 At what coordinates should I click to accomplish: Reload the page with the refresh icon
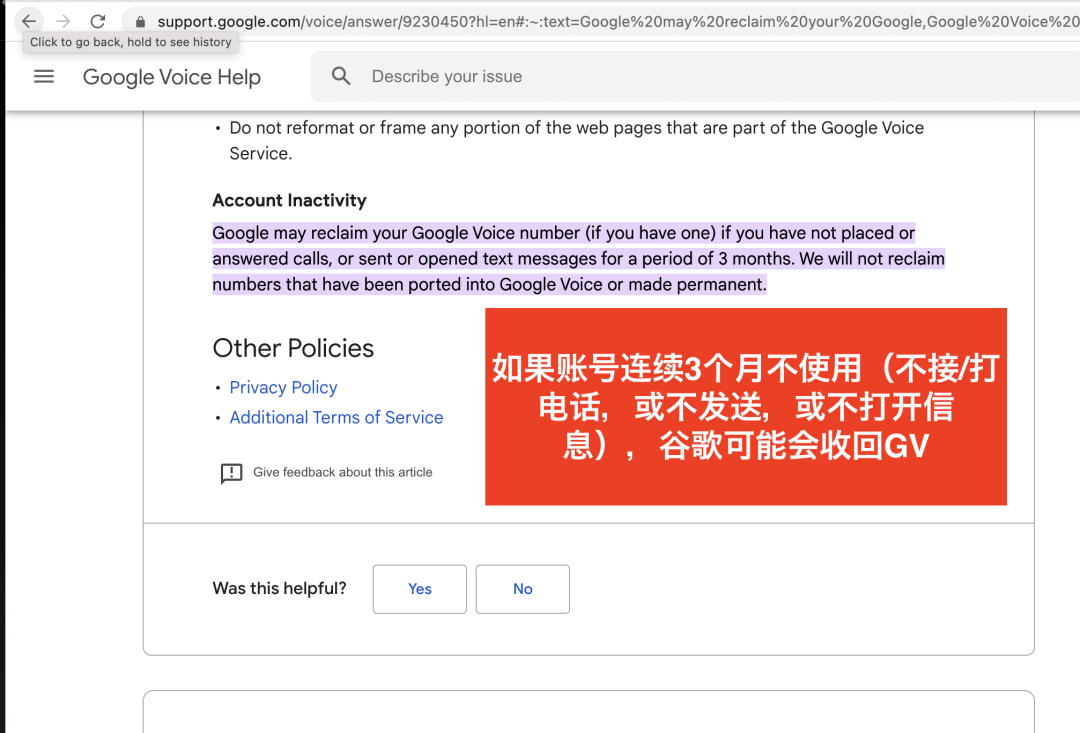tap(98, 21)
